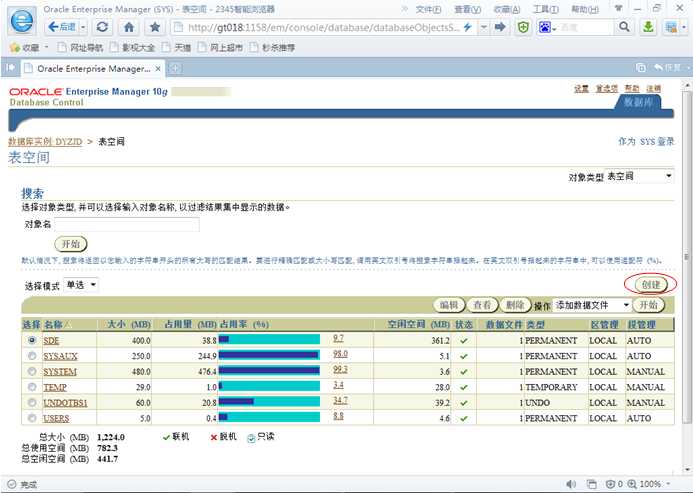Click the zoom 100% magnifier icon
693x493 pixels.
tap(632, 484)
